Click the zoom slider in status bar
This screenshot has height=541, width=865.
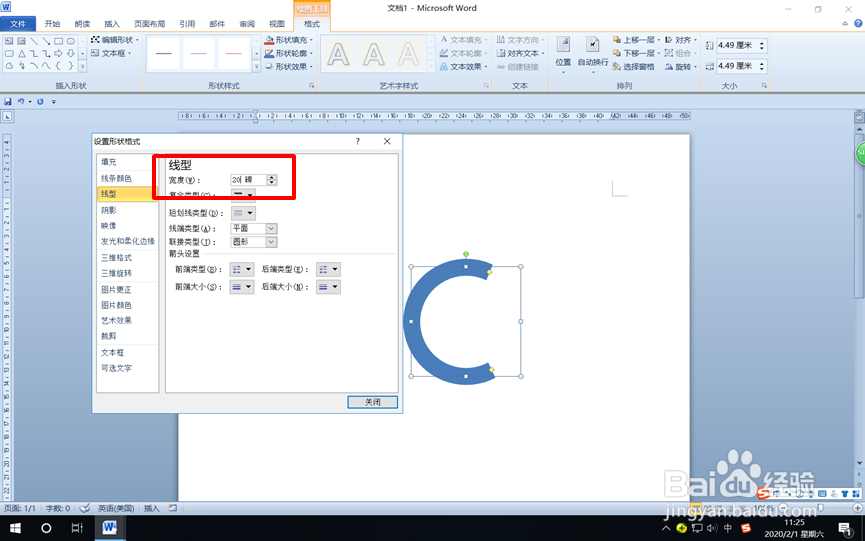tap(820, 508)
